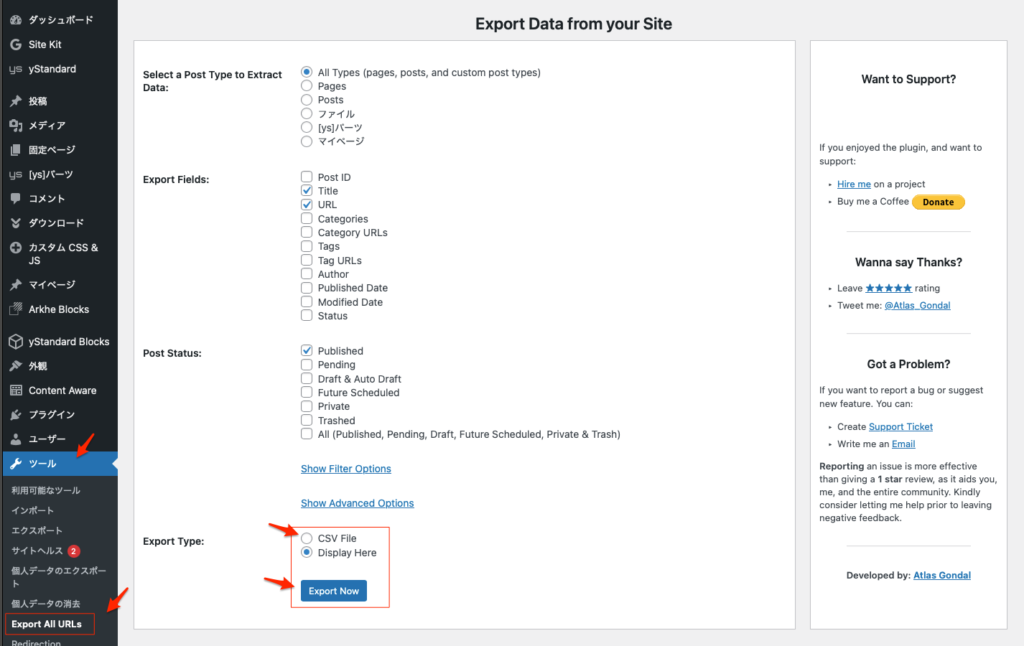Check the Categories export field

[x=307, y=219]
